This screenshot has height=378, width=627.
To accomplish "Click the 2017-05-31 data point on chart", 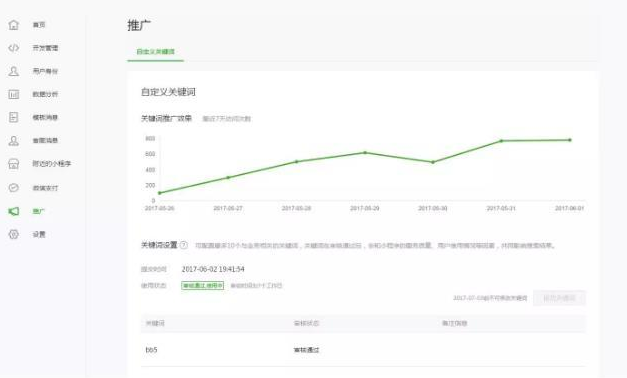I will pos(501,141).
